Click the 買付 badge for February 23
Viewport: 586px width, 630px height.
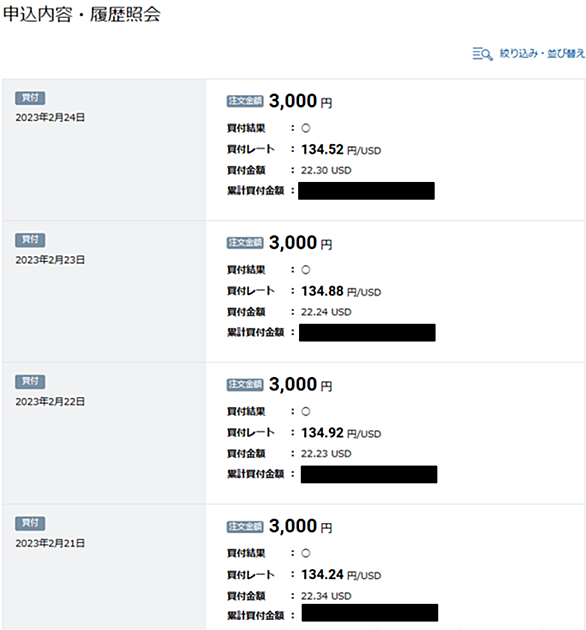pos(30,240)
